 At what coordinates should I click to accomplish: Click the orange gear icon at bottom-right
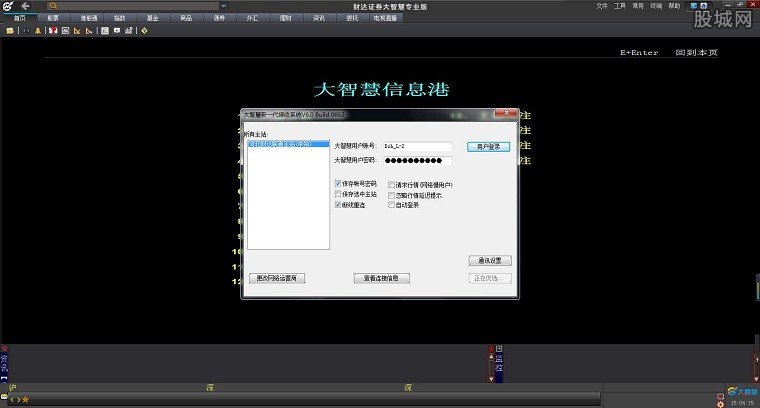click(720, 404)
